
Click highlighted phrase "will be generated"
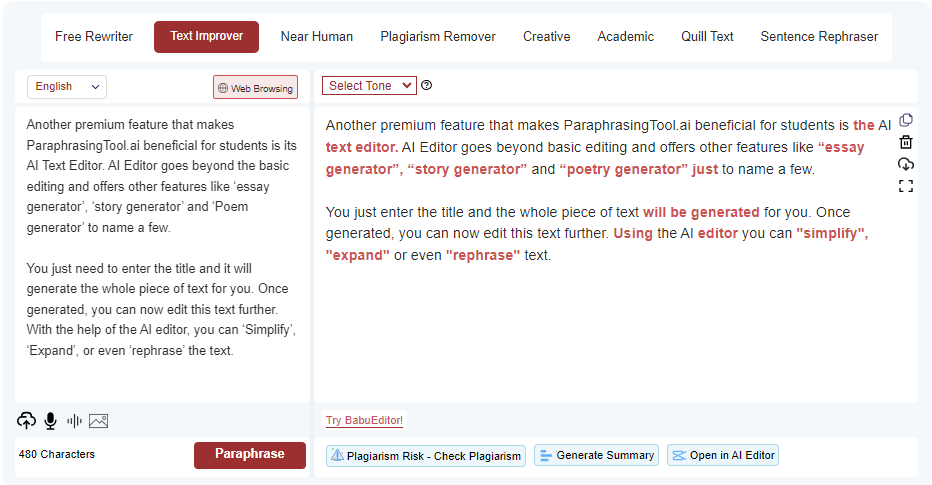tap(701, 212)
